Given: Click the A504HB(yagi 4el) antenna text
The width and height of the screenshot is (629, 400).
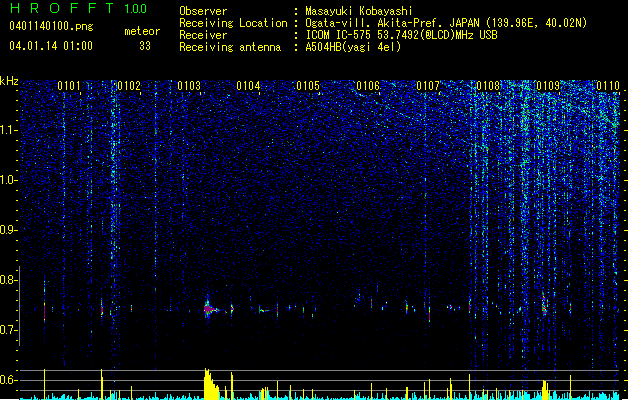Looking at the screenshot, I should (x=353, y=47).
